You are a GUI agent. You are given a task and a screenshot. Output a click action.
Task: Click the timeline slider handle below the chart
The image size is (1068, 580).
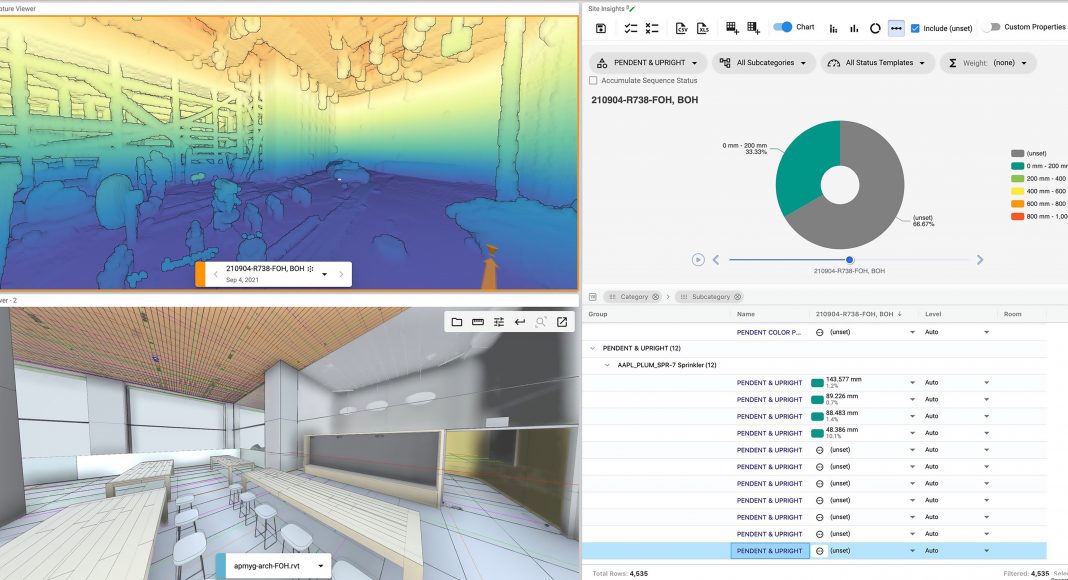[x=849, y=260]
